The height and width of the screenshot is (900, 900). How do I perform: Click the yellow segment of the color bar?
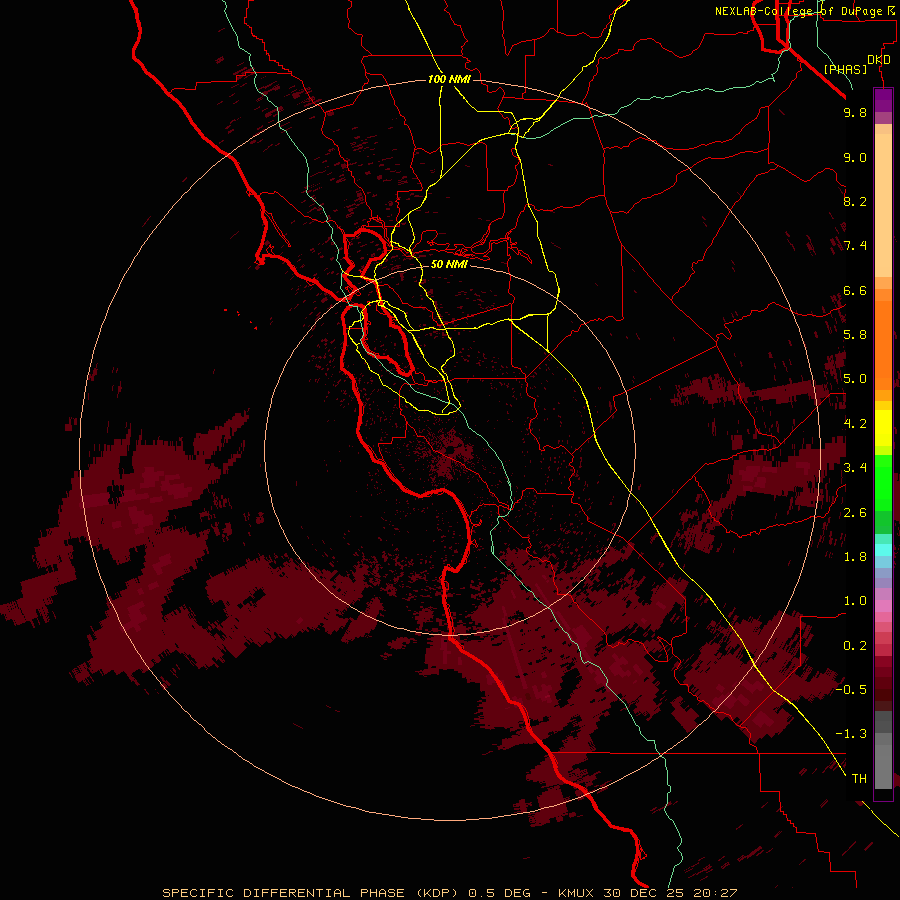883,428
